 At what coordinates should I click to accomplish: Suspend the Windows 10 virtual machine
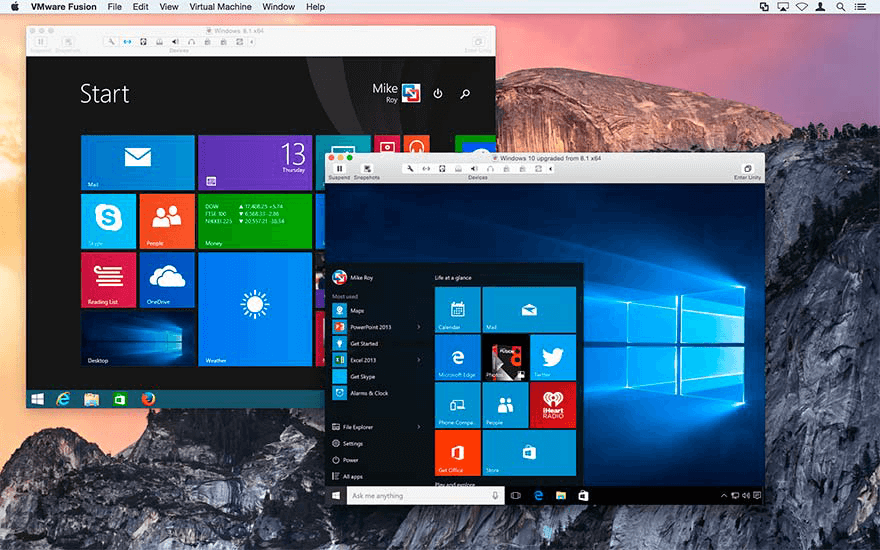click(339, 169)
